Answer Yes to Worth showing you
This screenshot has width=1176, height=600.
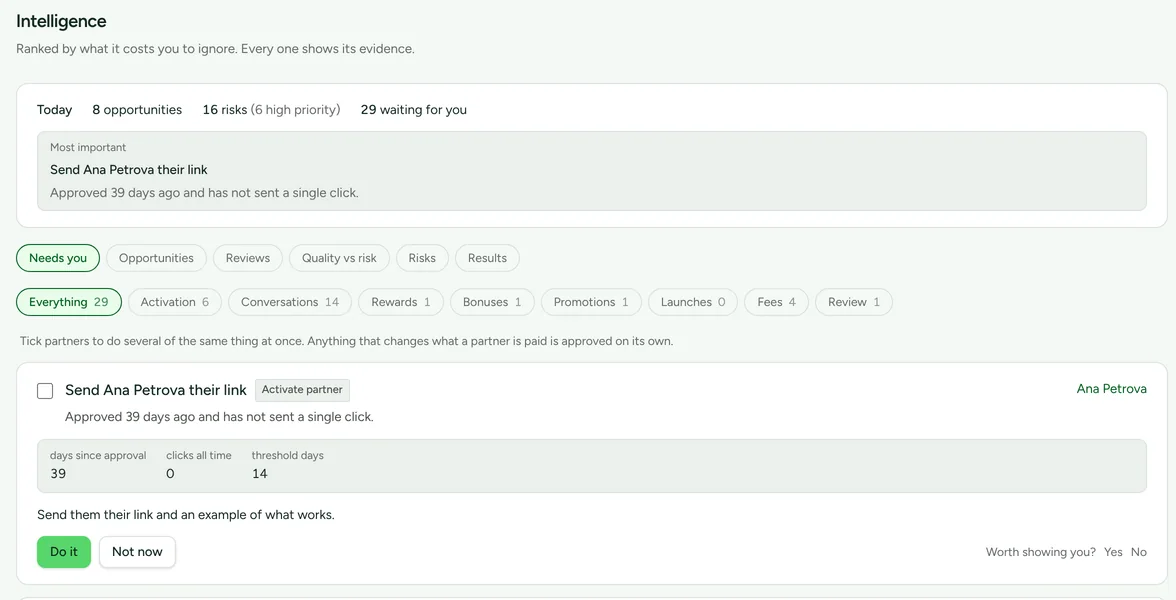(1113, 552)
